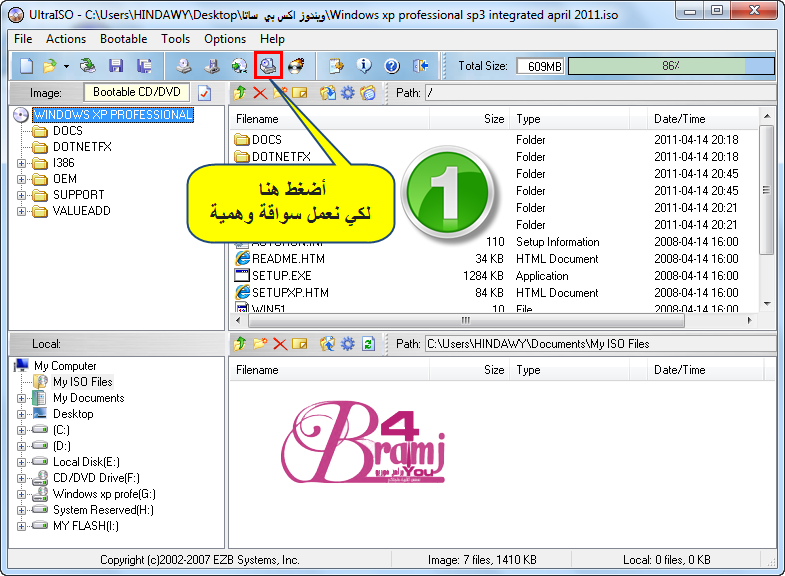Open the dropdown arrow beside Open icon

click(x=66, y=66)
